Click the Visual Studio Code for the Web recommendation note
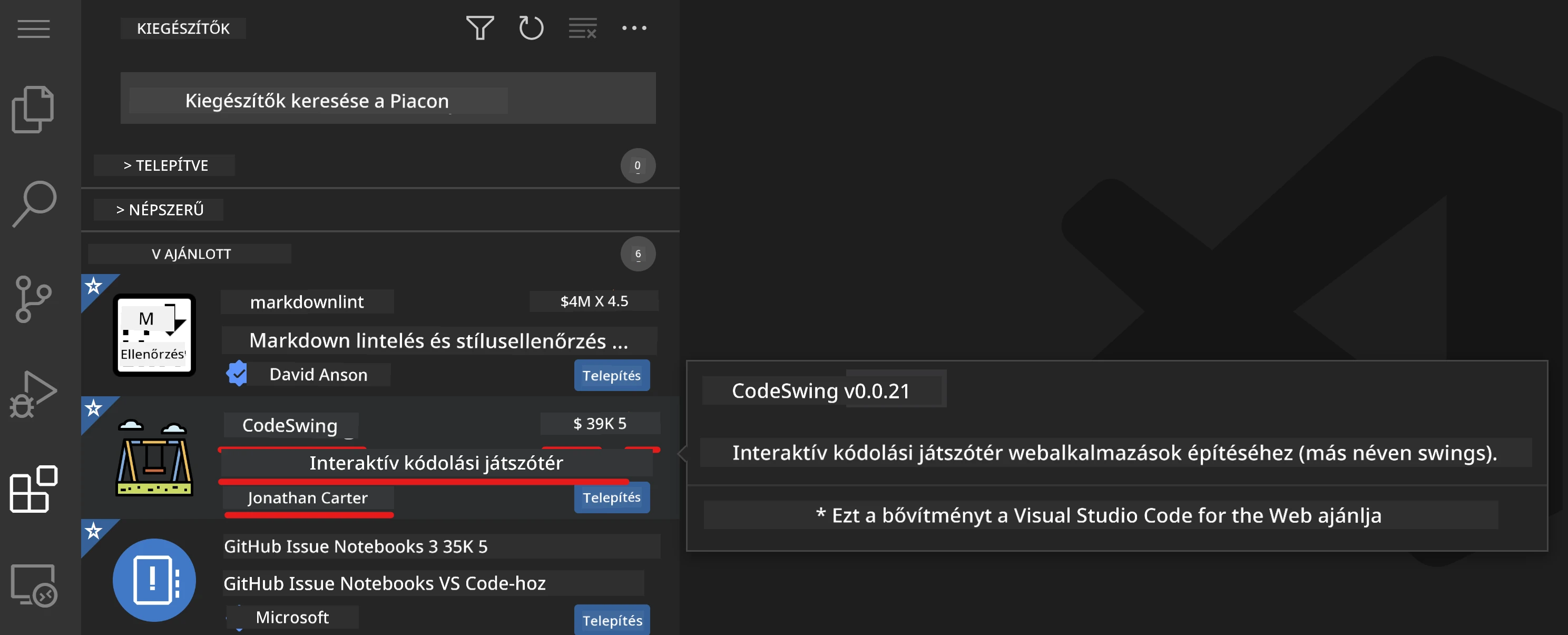This screenshot has height=635, width=1568. [x=1099, y=515]
